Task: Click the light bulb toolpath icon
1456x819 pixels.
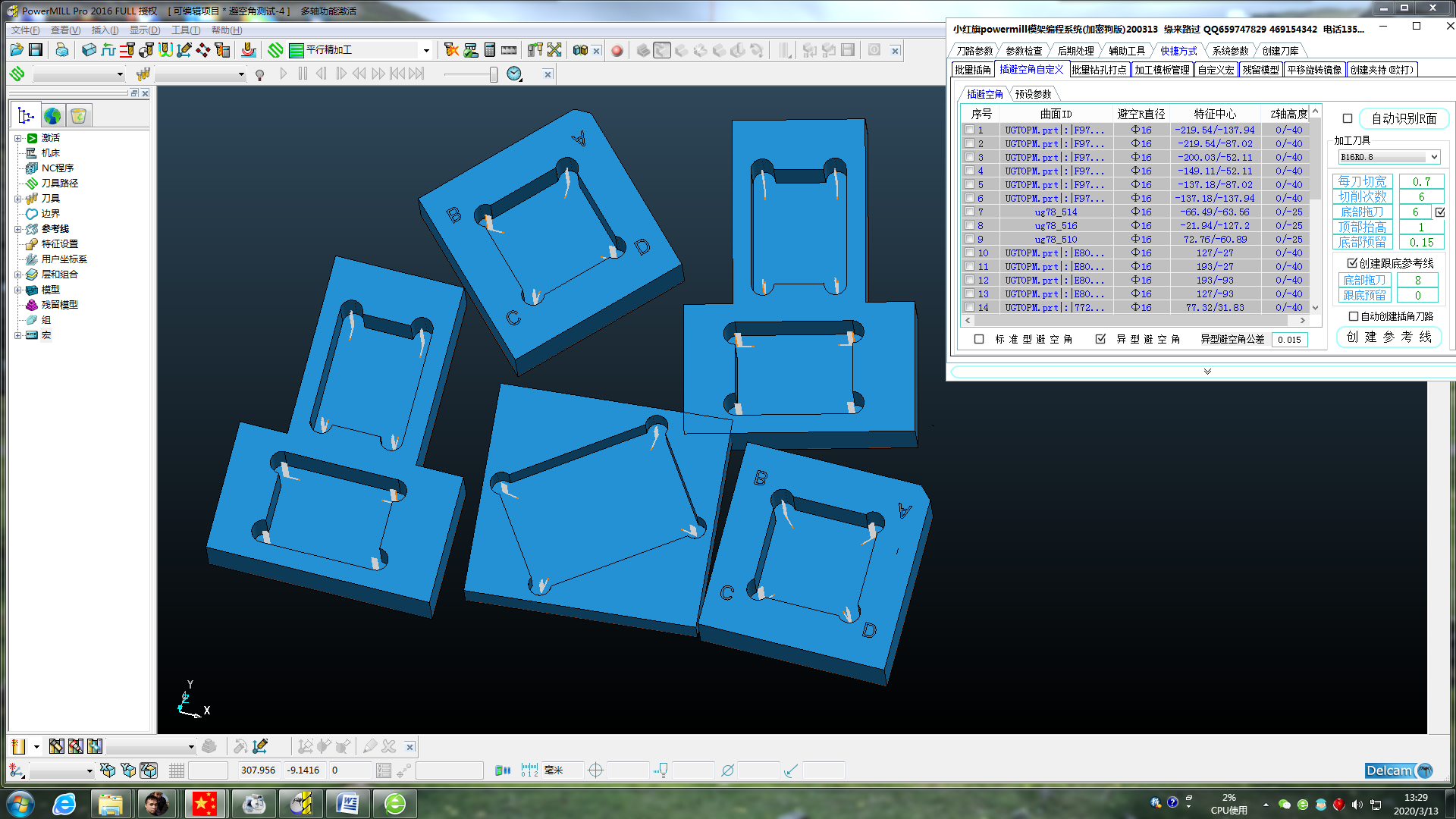Action: pos(259,74)
